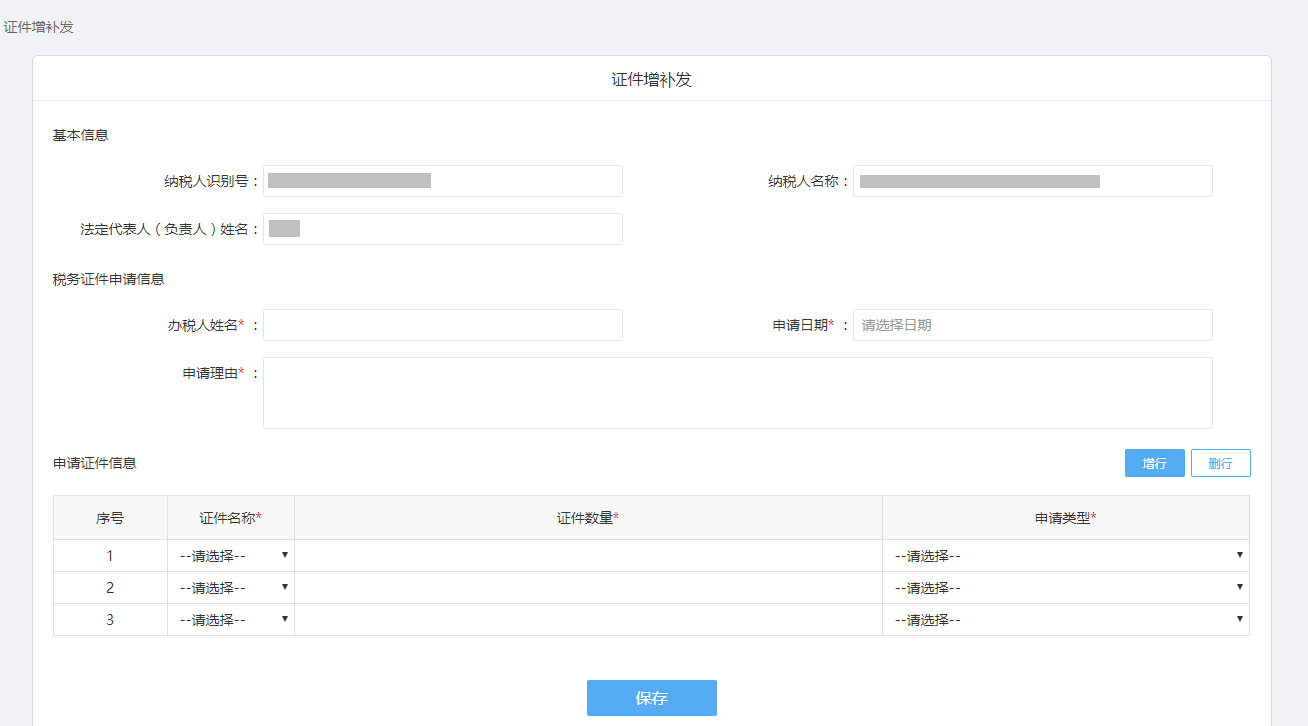Click the 纳税人名称 field

coord(1032,181)
